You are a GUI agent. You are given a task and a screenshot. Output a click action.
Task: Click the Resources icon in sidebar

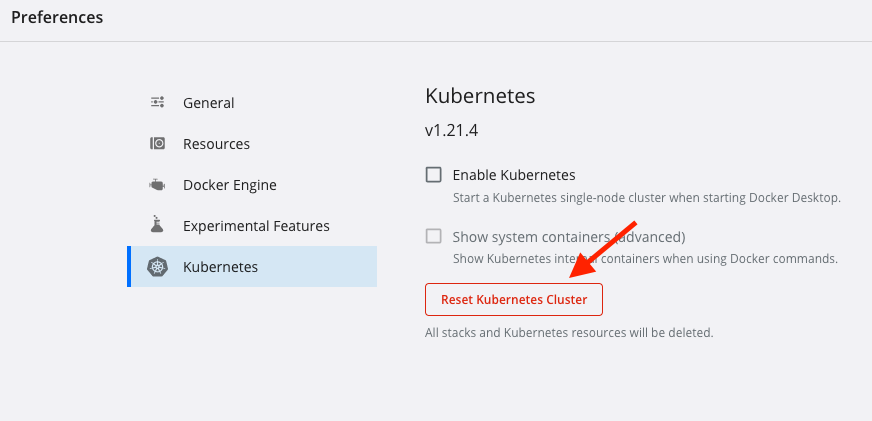point(157,144)
